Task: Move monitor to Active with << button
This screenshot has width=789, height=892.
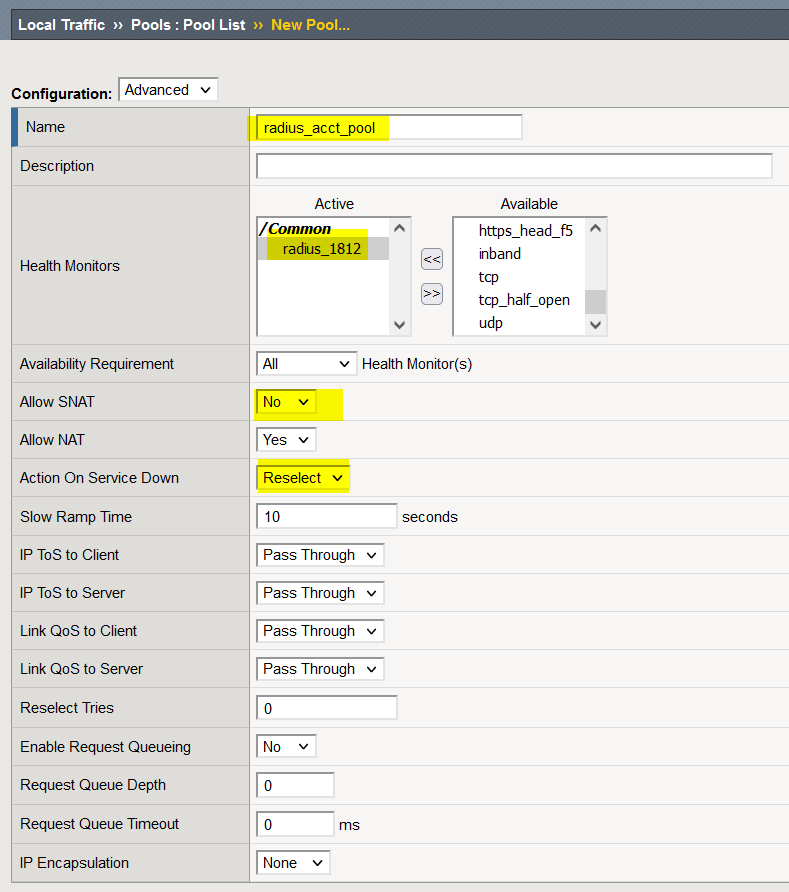Action: click(x=432, y=259)
